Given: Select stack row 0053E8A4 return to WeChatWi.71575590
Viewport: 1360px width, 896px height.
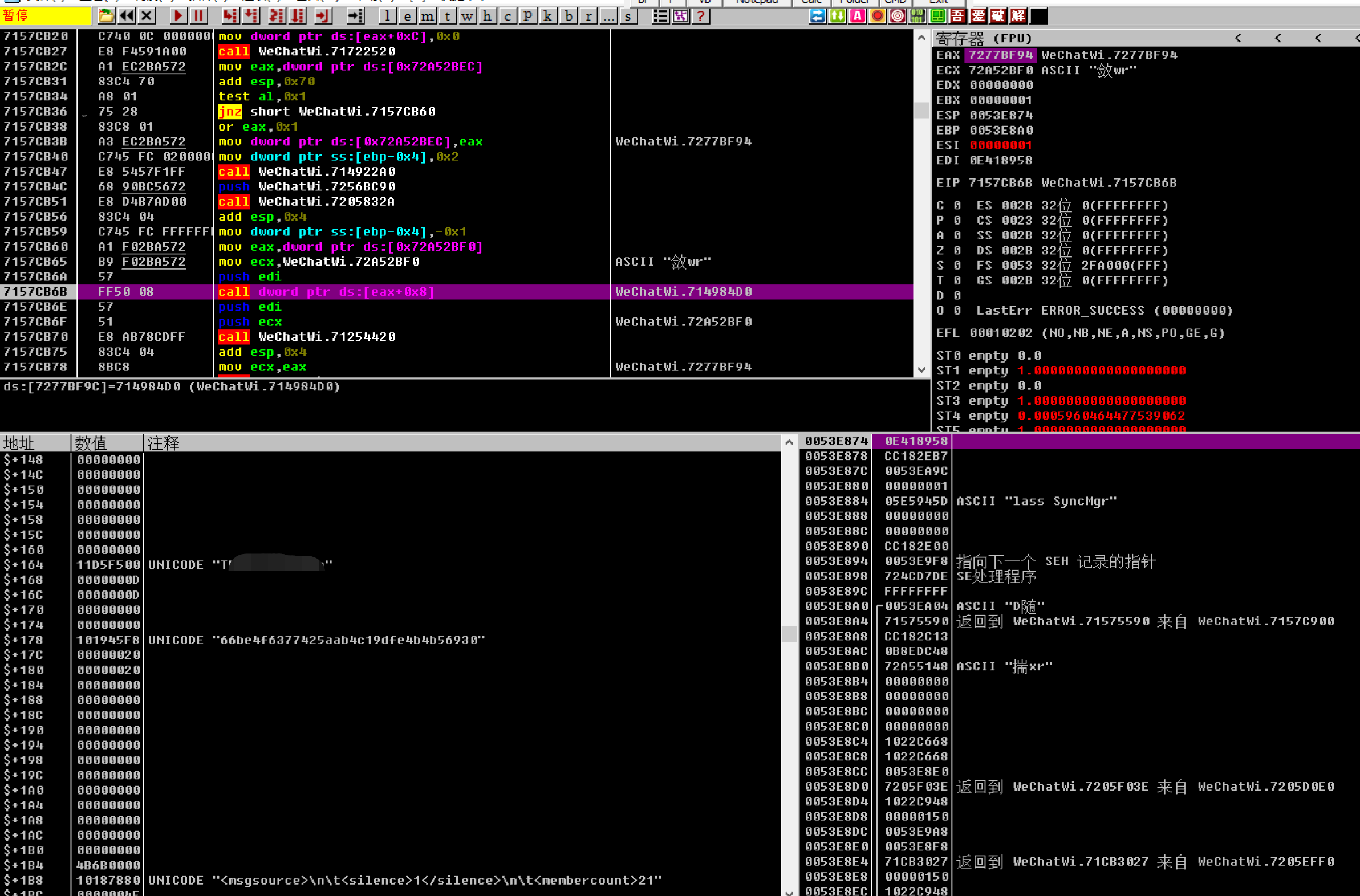Looking at the screenshot, I should coord(1079,621).
